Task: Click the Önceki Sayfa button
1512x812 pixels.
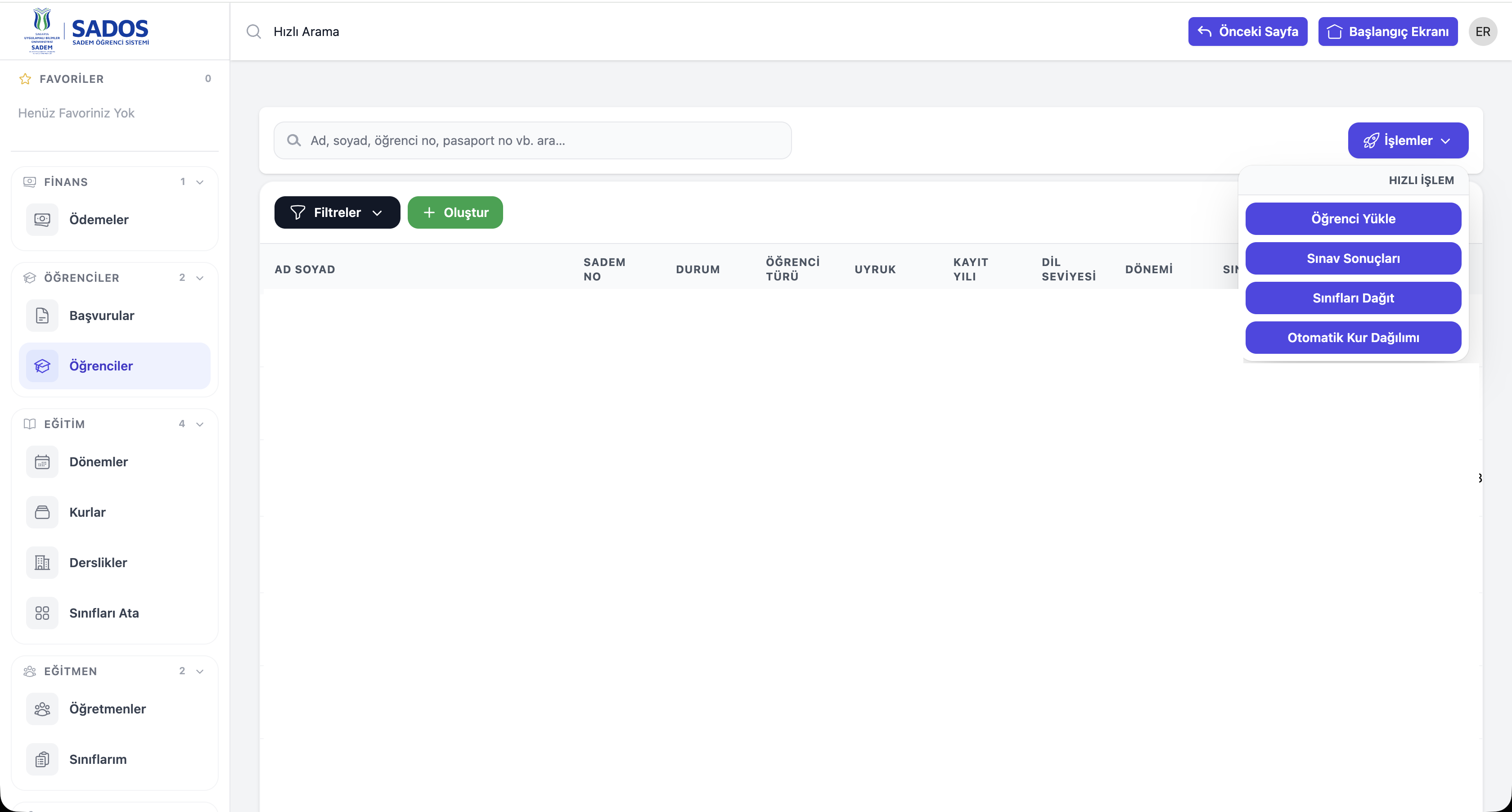Action: [1247, 31]
